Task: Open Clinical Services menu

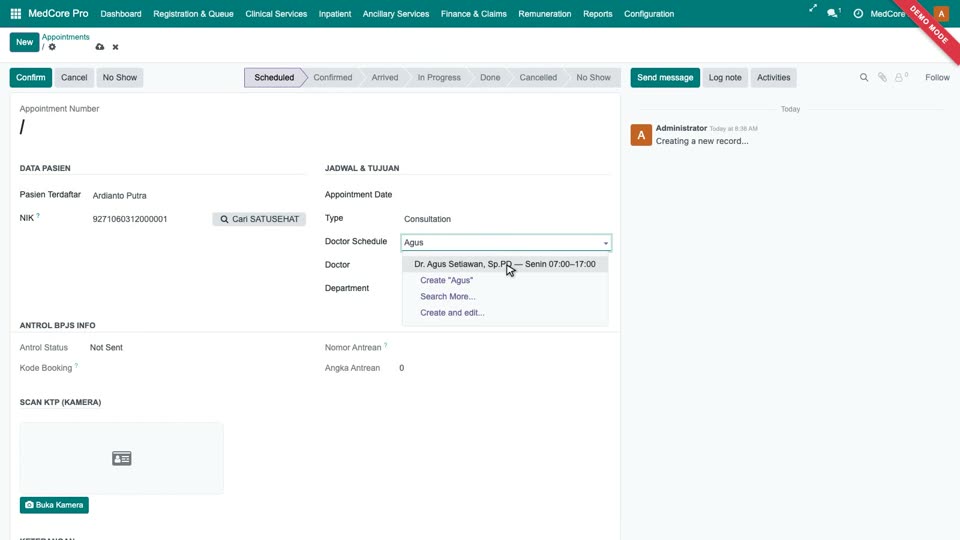Action: pos(276,13)
